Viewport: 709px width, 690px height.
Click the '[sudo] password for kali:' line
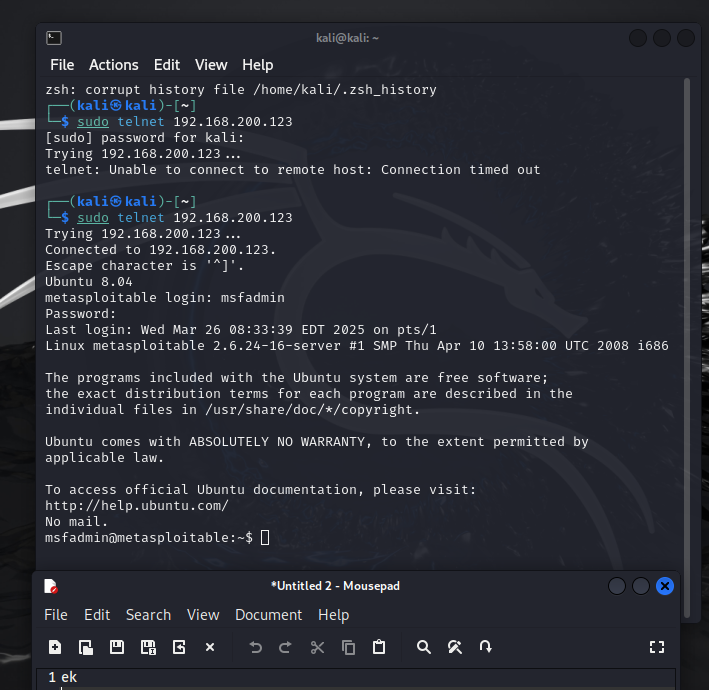144,137
